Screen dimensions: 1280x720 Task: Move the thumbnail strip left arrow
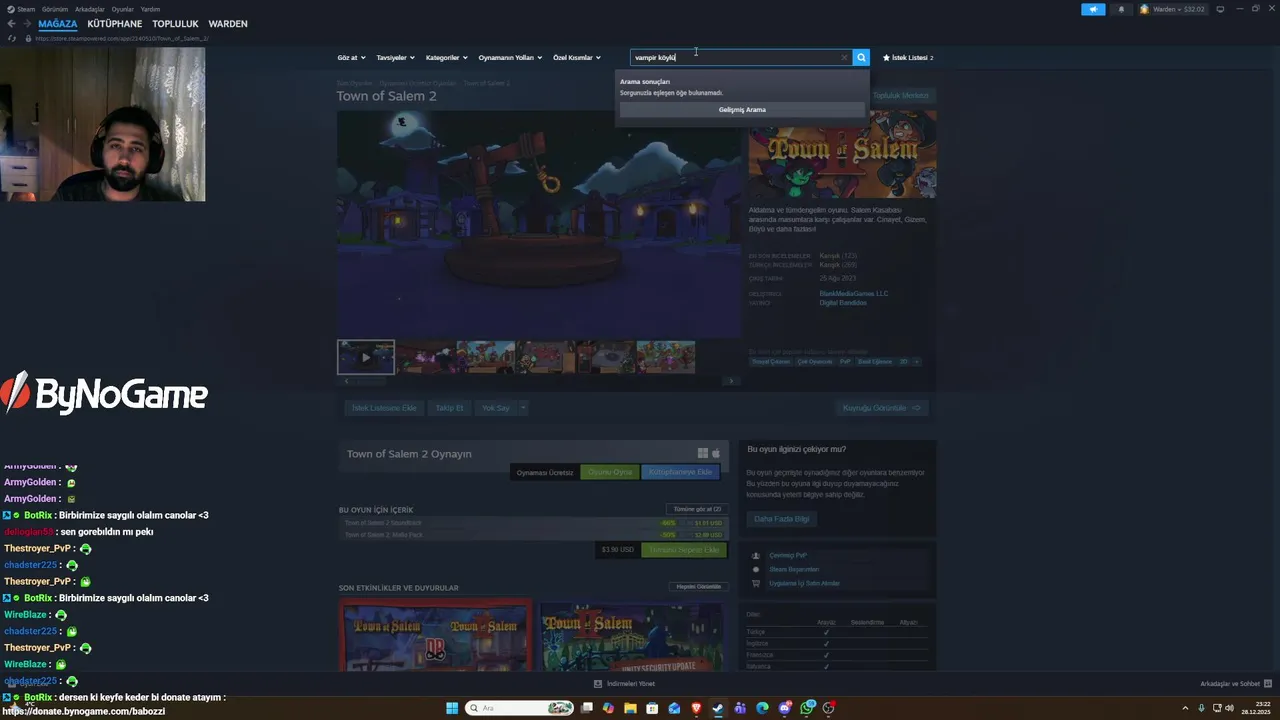click(x=346, y=381)
